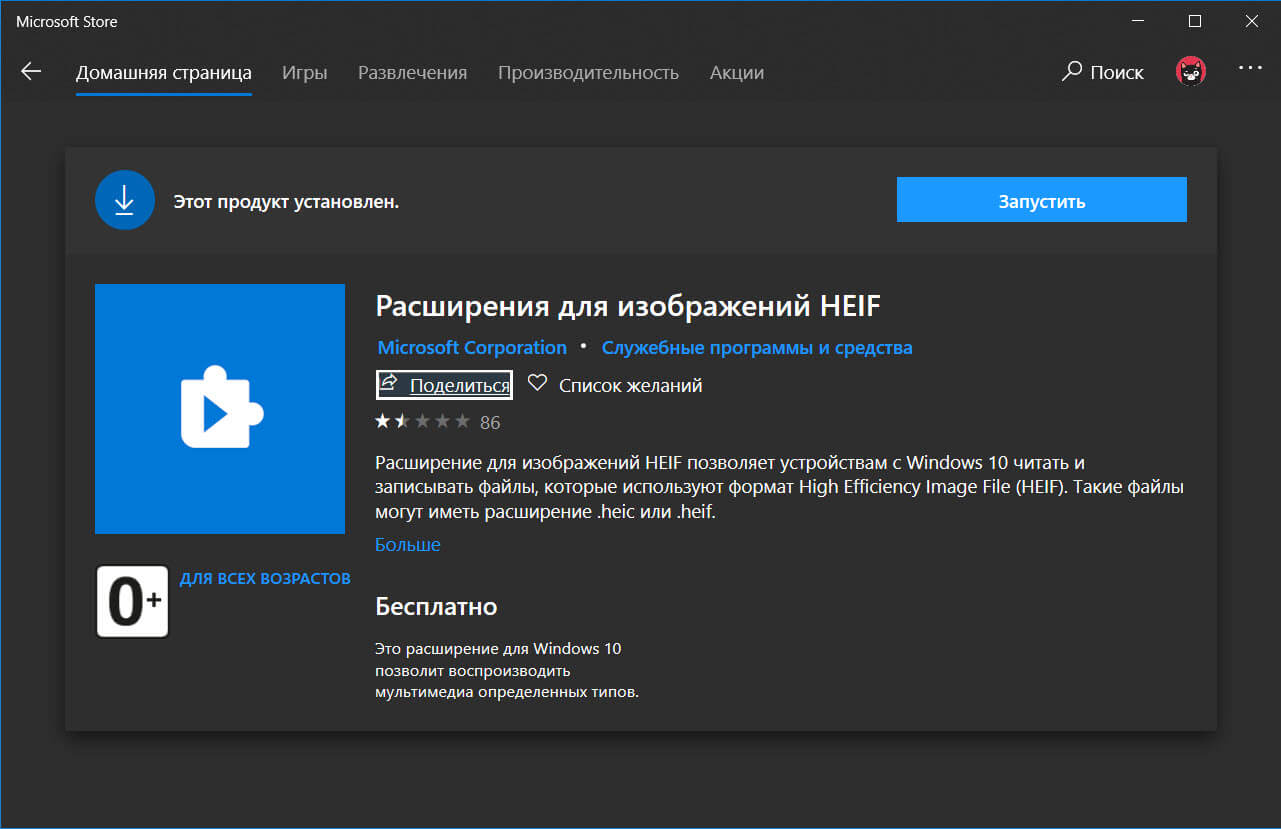
Task: Expand description with Больше
Action: tap(408, 545)
